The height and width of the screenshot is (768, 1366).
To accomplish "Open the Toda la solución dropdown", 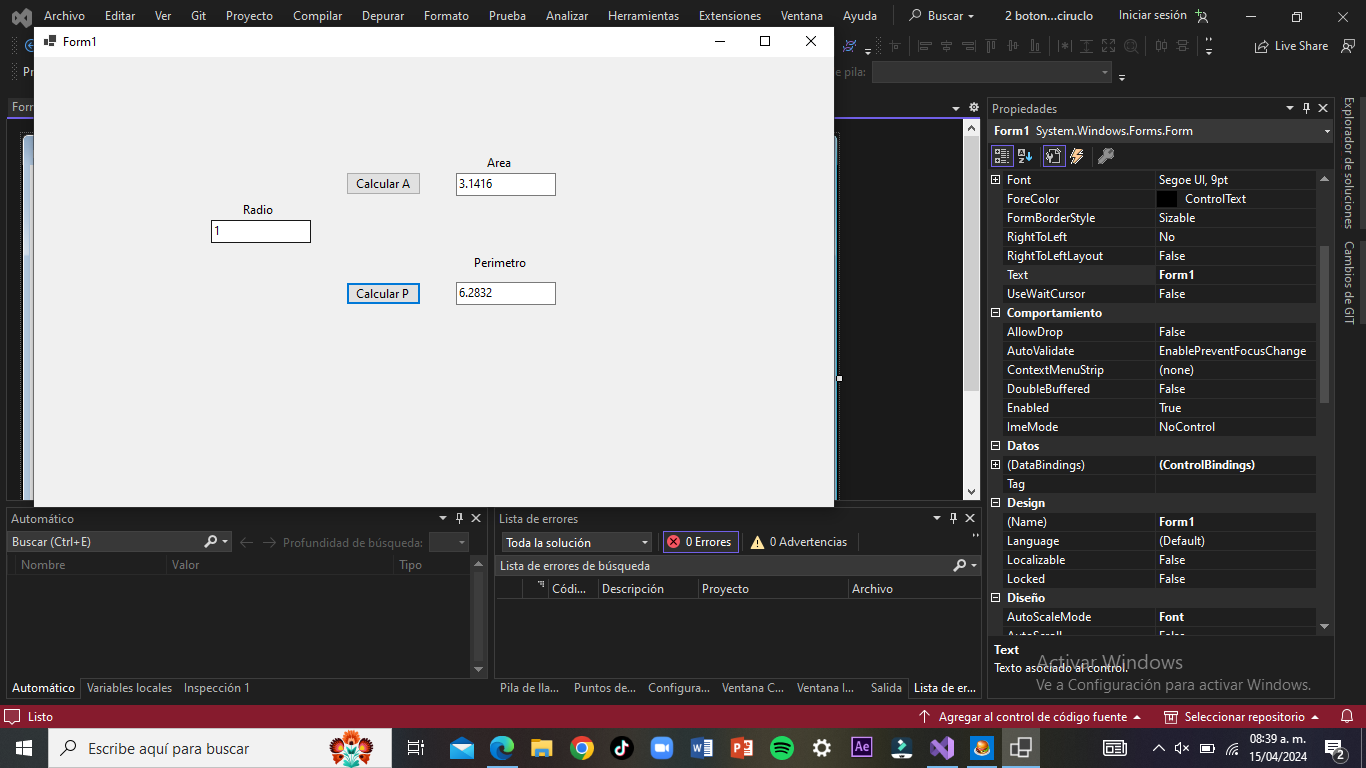I will pos(576,542).
